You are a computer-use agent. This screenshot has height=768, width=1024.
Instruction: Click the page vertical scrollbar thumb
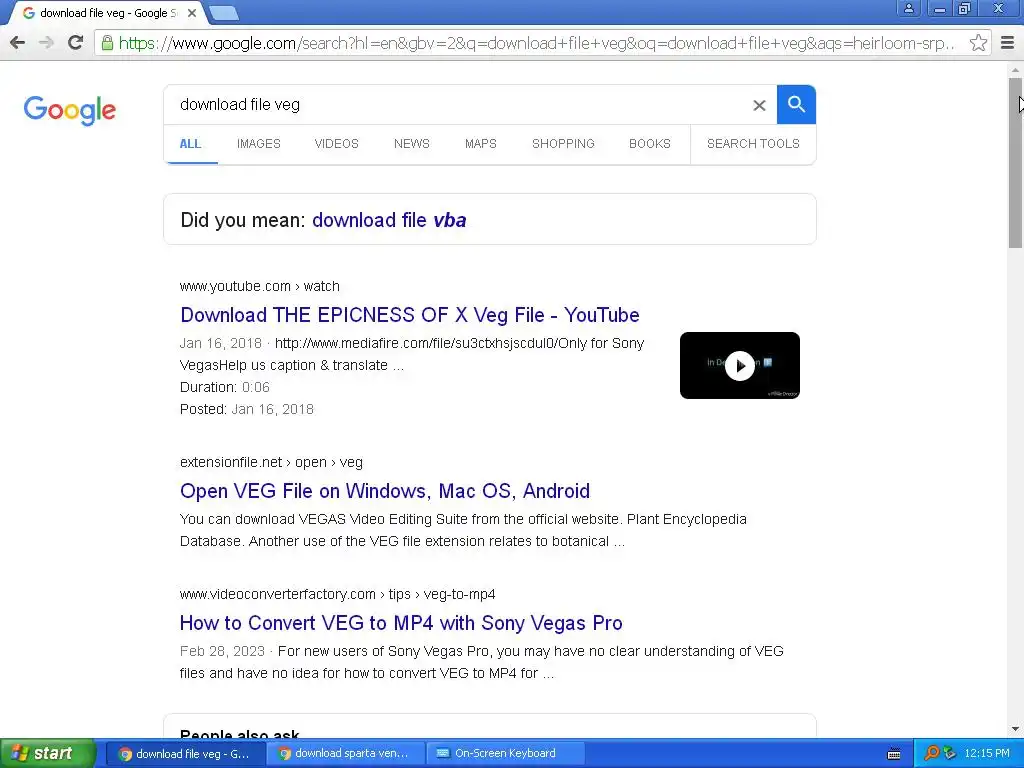[x=1015, y=163]
